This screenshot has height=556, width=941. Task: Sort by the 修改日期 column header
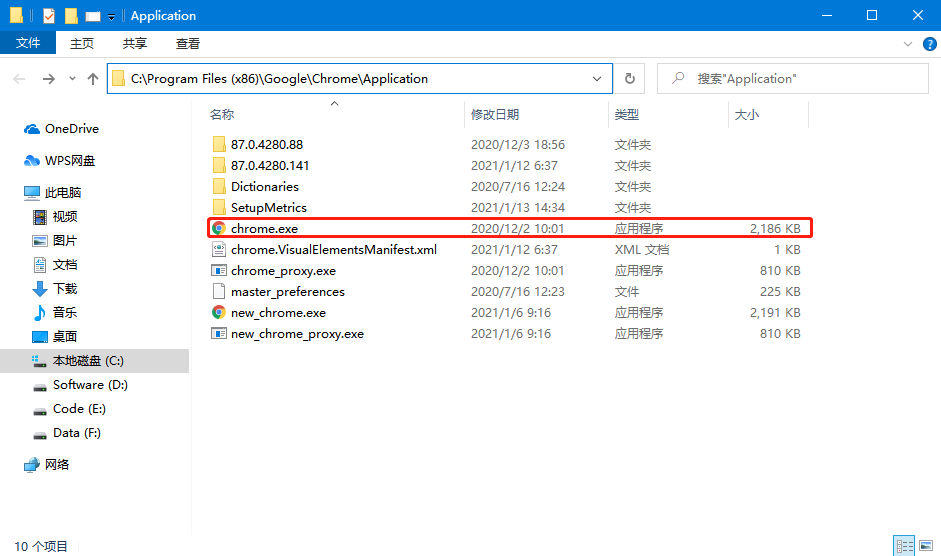[x=495, y=114]
